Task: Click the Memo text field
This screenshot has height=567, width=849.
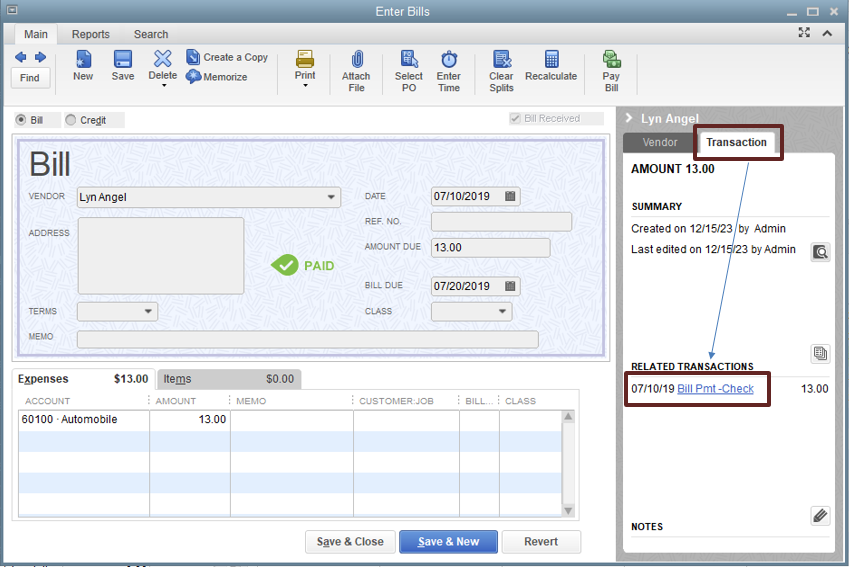Action: pyautogui.click(x=308, y=340)
